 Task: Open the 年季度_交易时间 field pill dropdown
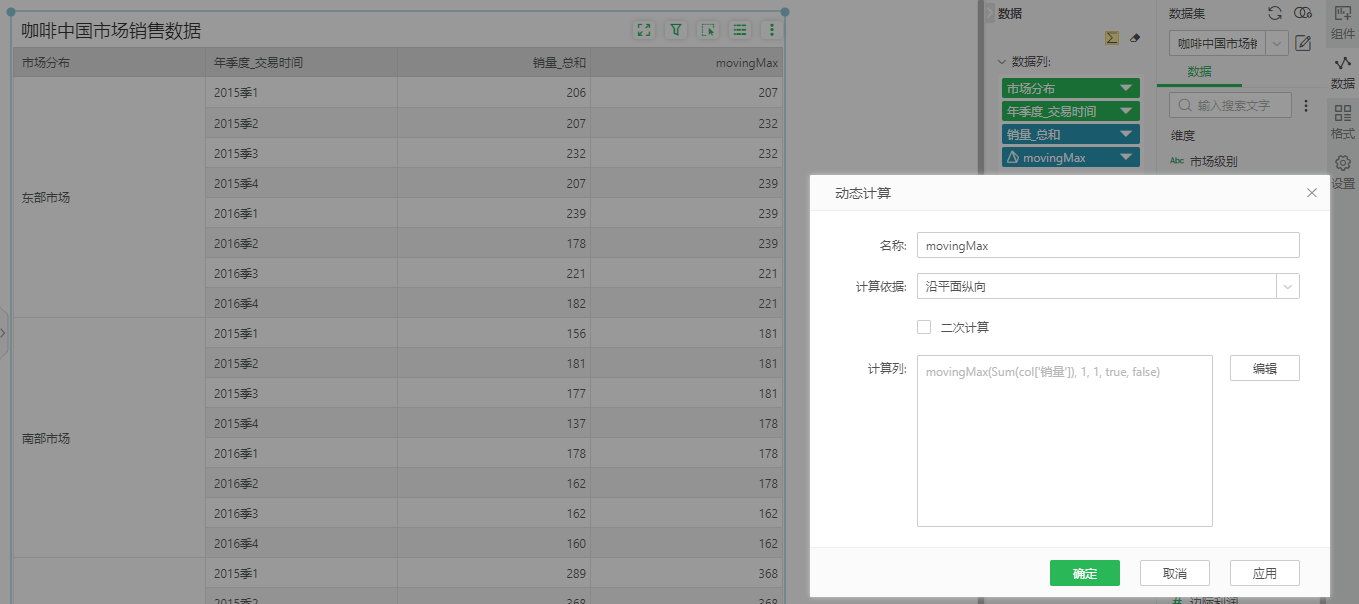1126,111
